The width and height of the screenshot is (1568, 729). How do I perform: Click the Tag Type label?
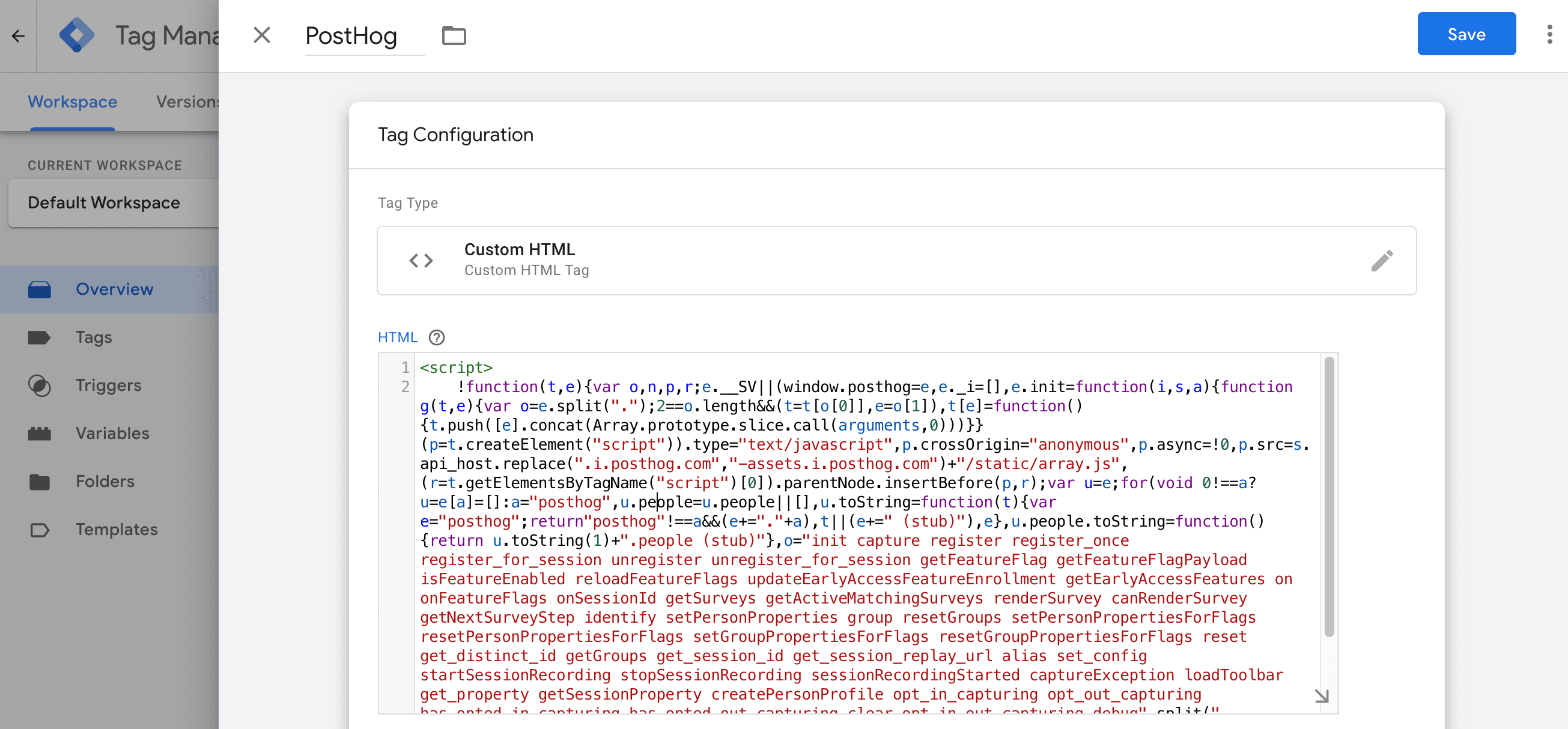pyautogui.click(x=407, y=202)
